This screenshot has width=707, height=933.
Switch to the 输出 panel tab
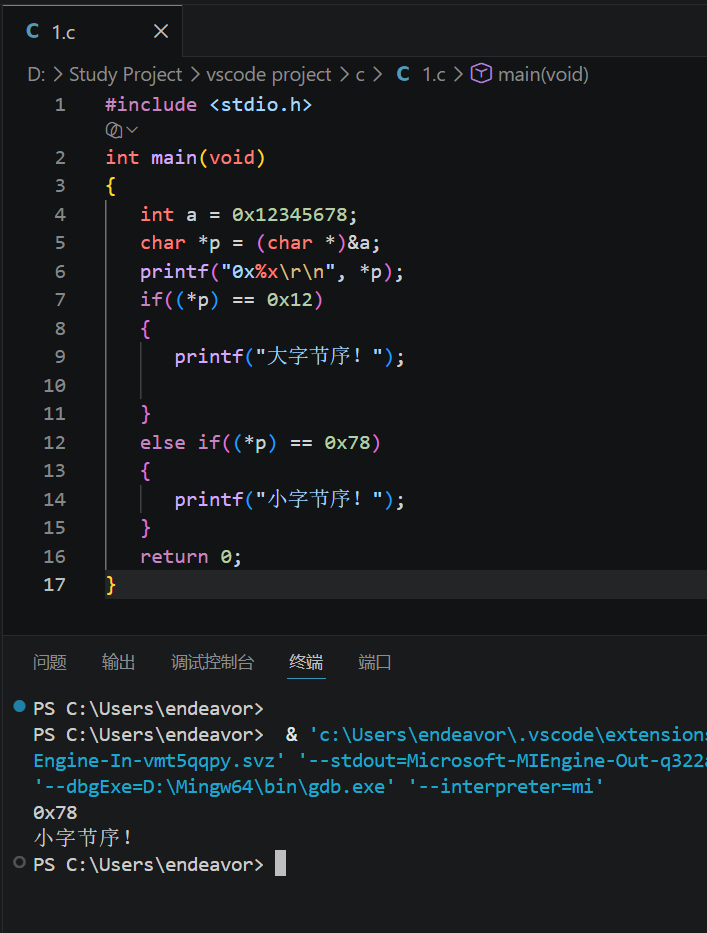(x=118, y=662)
